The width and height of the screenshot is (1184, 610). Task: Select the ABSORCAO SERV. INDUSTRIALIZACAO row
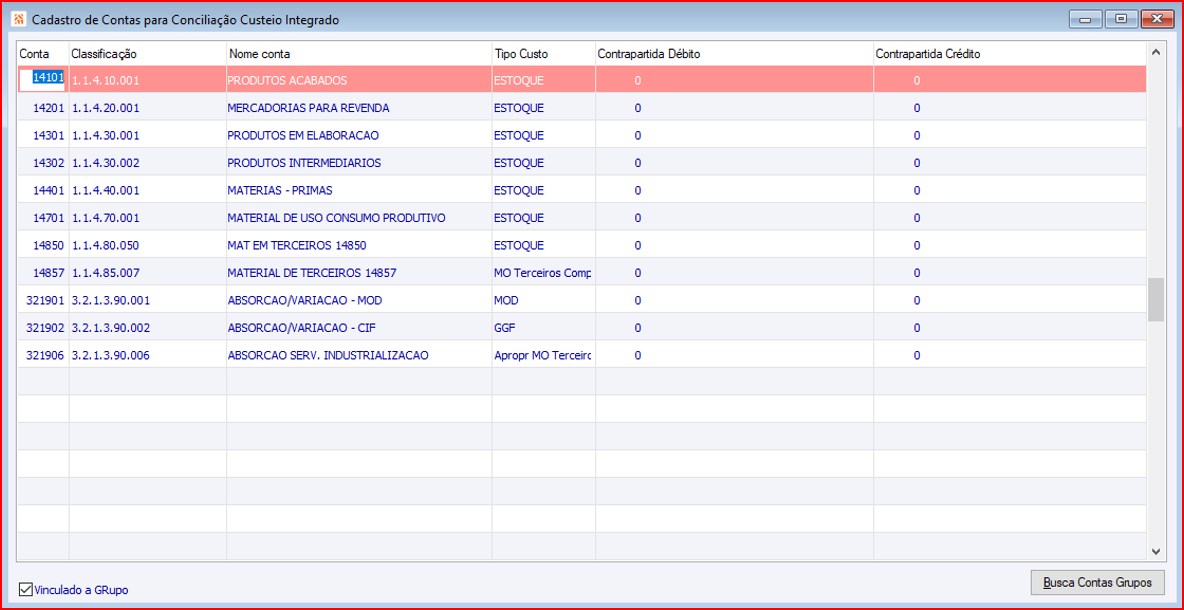click(581, 355)
